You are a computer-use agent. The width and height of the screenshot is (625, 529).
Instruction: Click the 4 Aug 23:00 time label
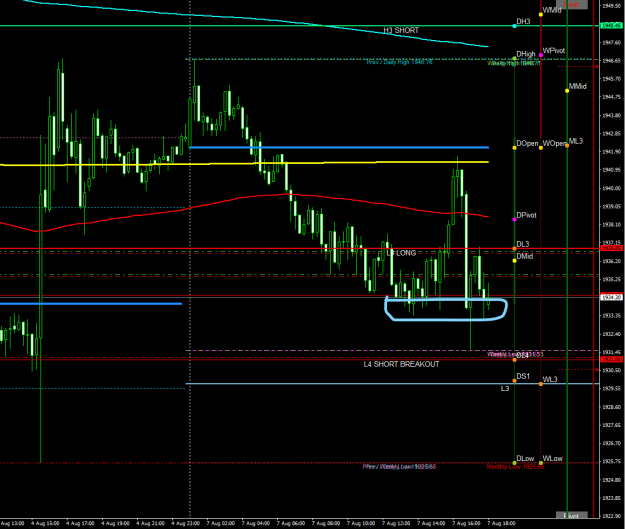tap(185, 523)
